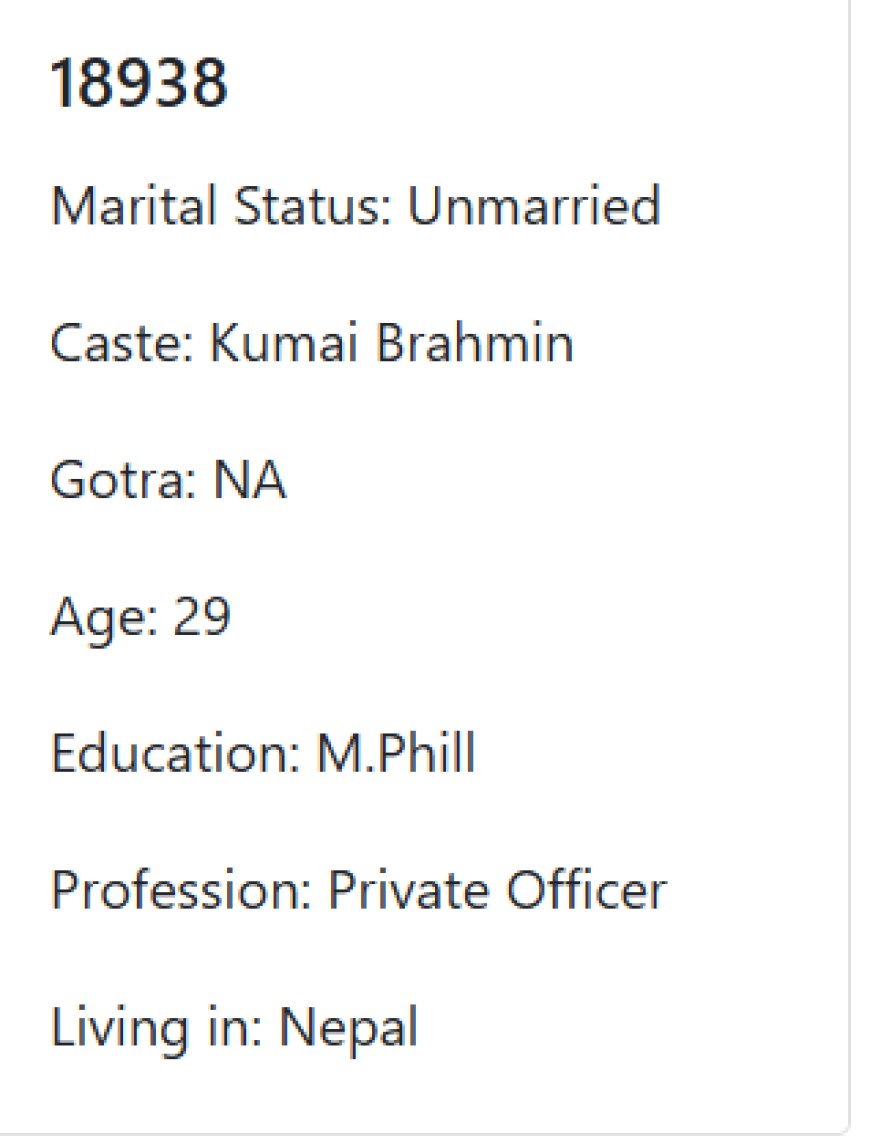Select the M.Phill education value
Screen dimensions: 870x1144
point(396,753)
